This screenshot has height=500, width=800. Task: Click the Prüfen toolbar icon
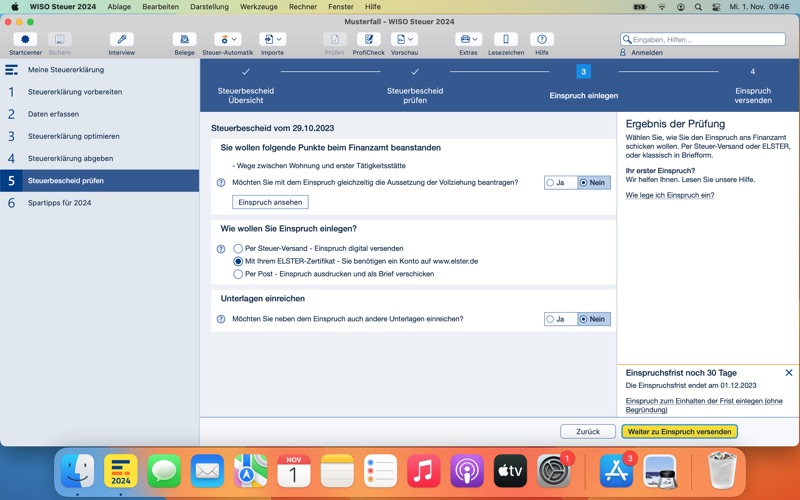[x=335, y=39]
